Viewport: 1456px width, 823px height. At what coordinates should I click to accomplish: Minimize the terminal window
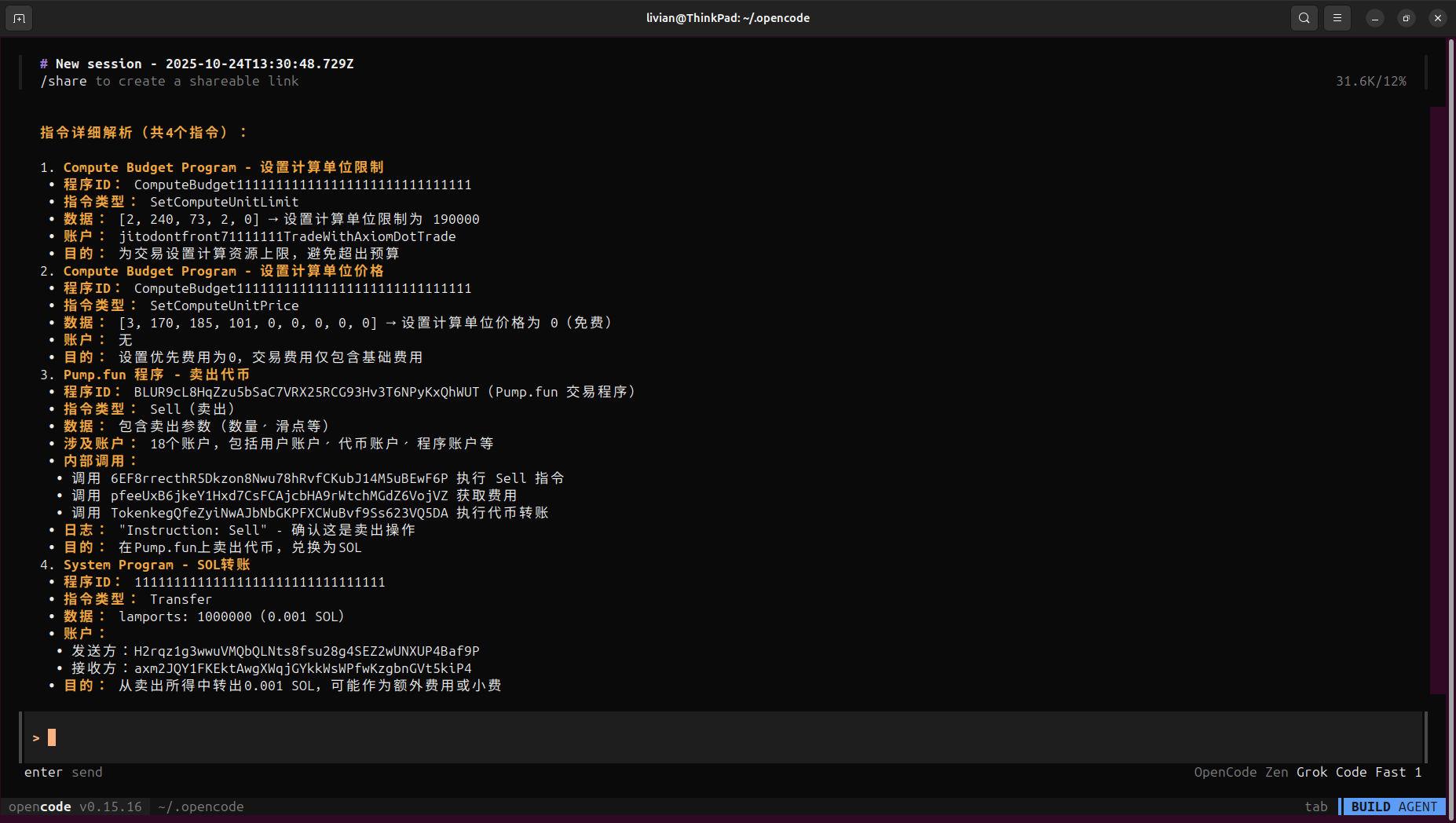tap(1374, 18)
